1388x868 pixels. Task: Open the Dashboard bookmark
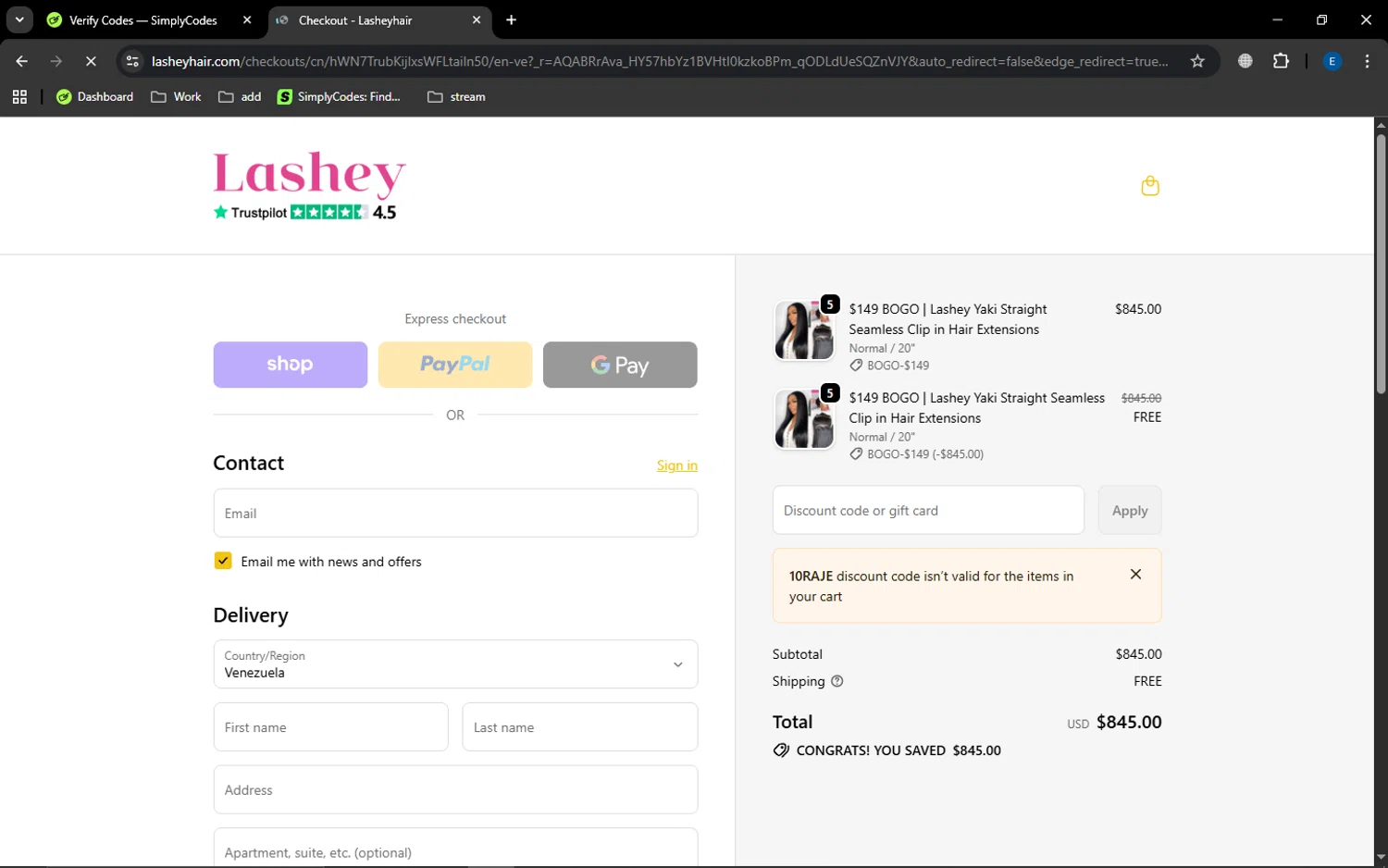[x=94, y=96]
